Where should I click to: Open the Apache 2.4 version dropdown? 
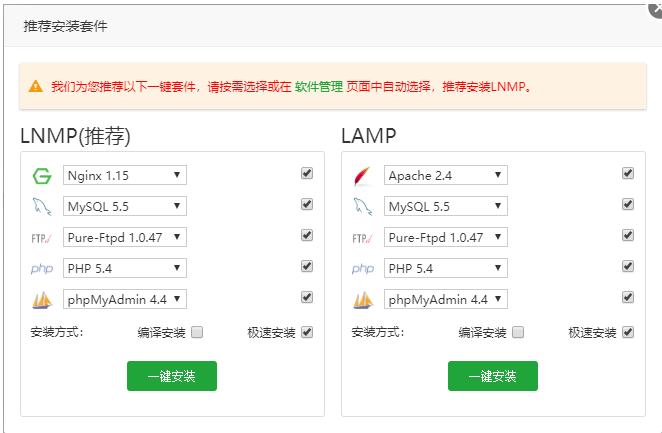pos(446,176)
